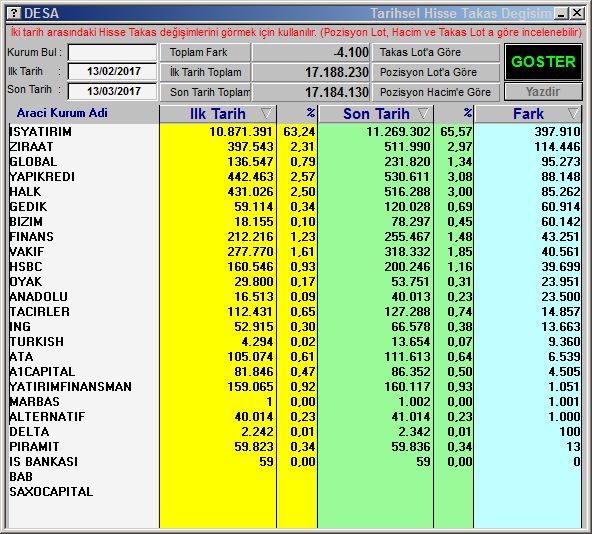Click Son Tarih value 231.820 for GLOBAL

coord(407,162)
